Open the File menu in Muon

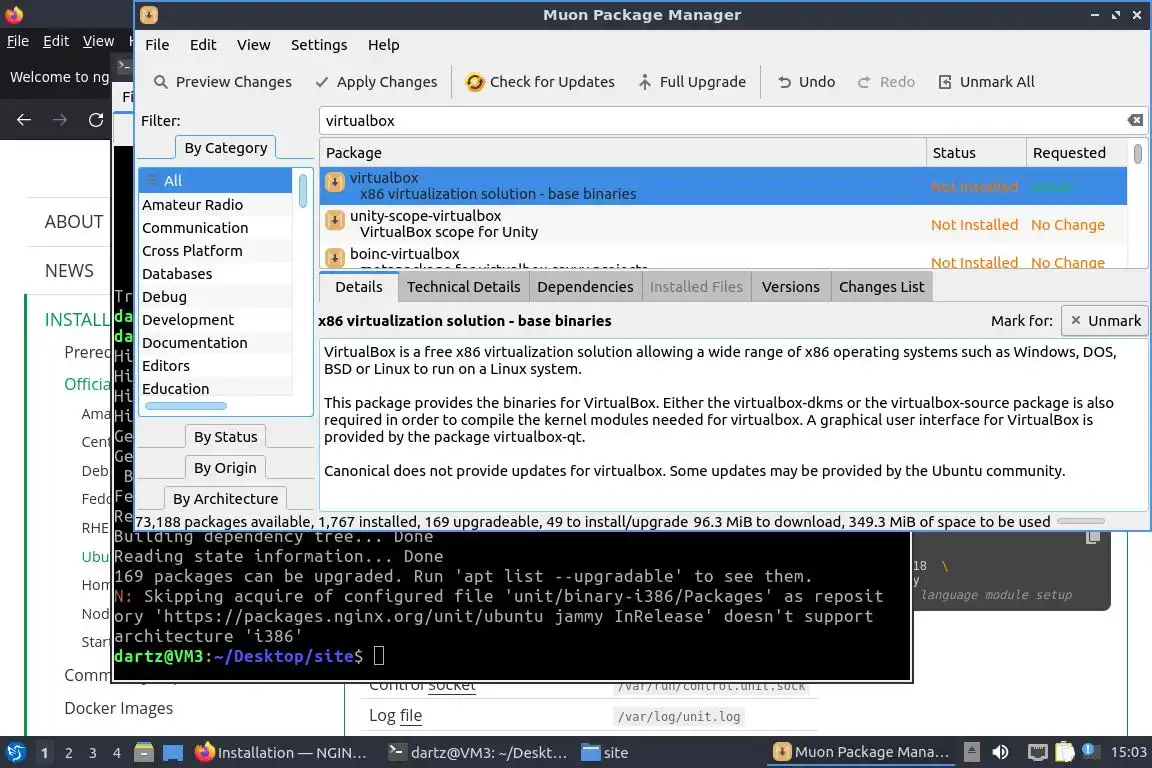[x=157, y=45]
